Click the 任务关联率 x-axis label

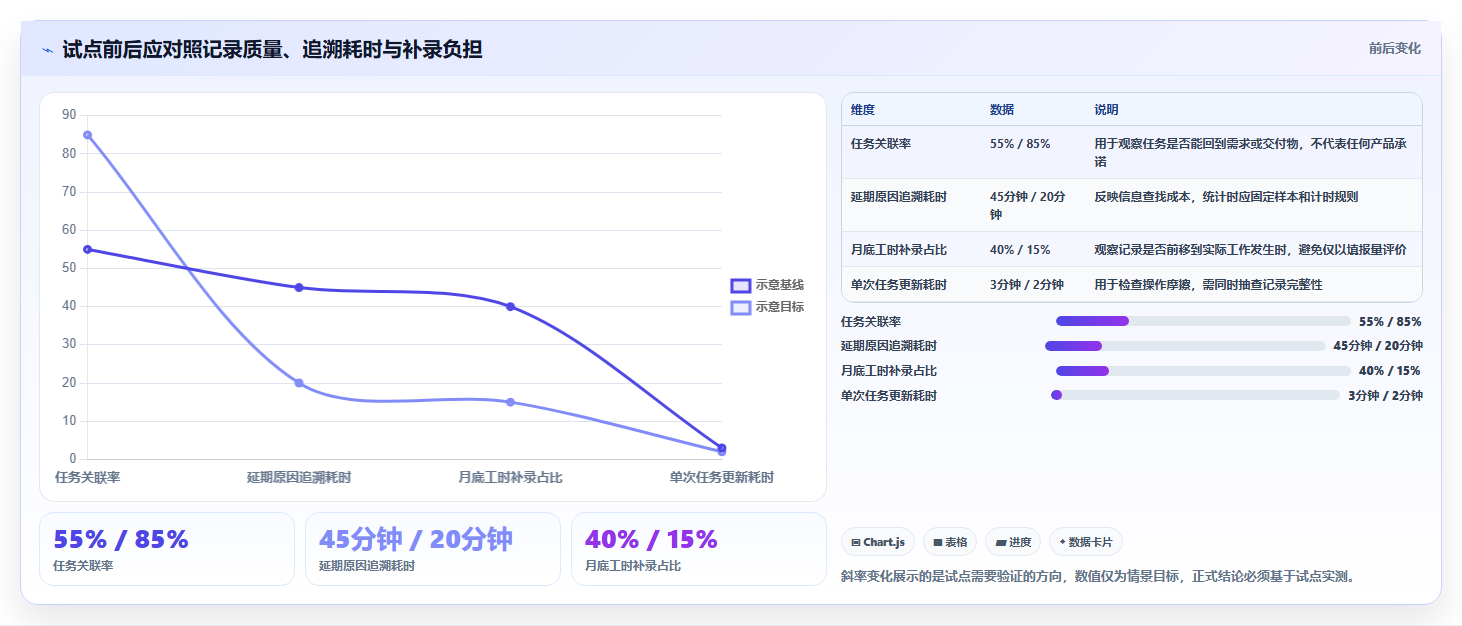88,477
